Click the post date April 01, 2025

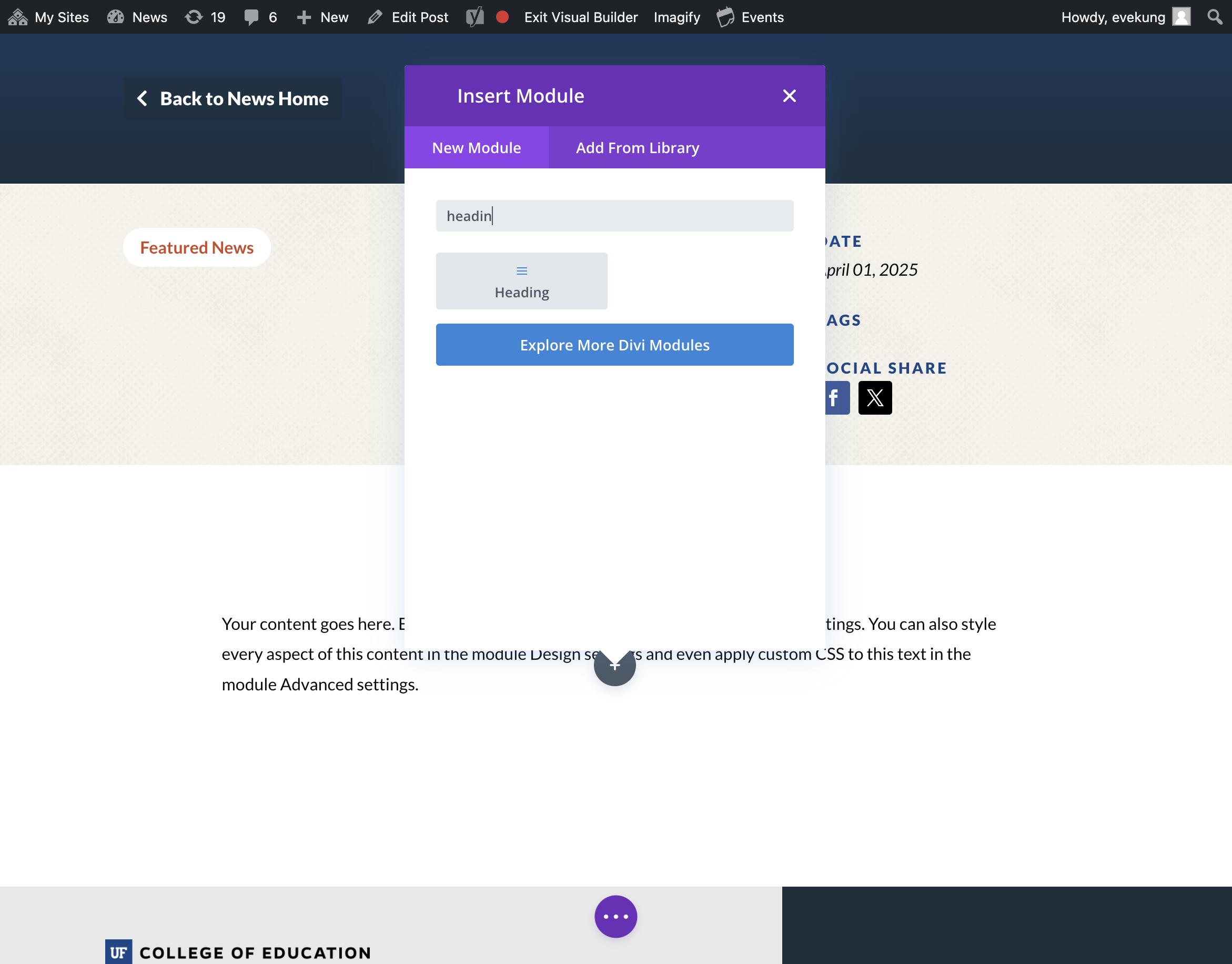pos(872,270)
